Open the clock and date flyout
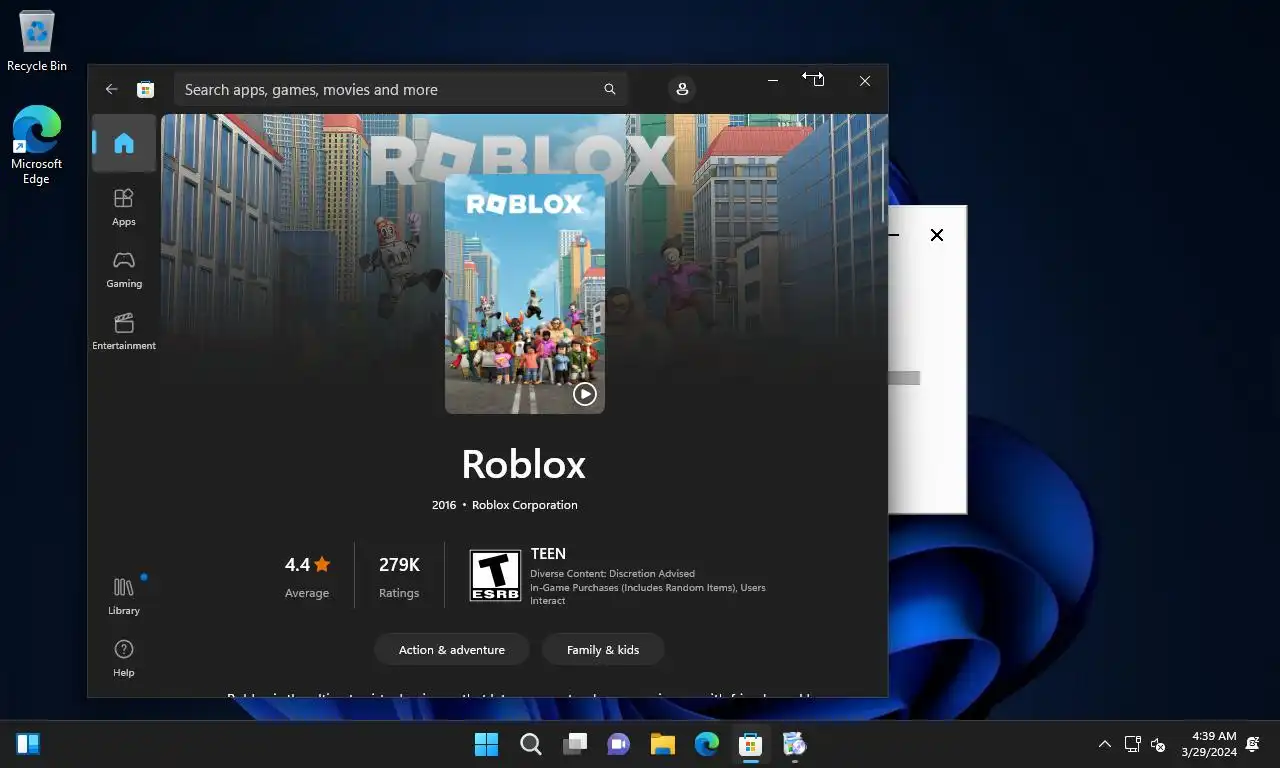The image size is (1280, 768). (x=1209, y=744)
